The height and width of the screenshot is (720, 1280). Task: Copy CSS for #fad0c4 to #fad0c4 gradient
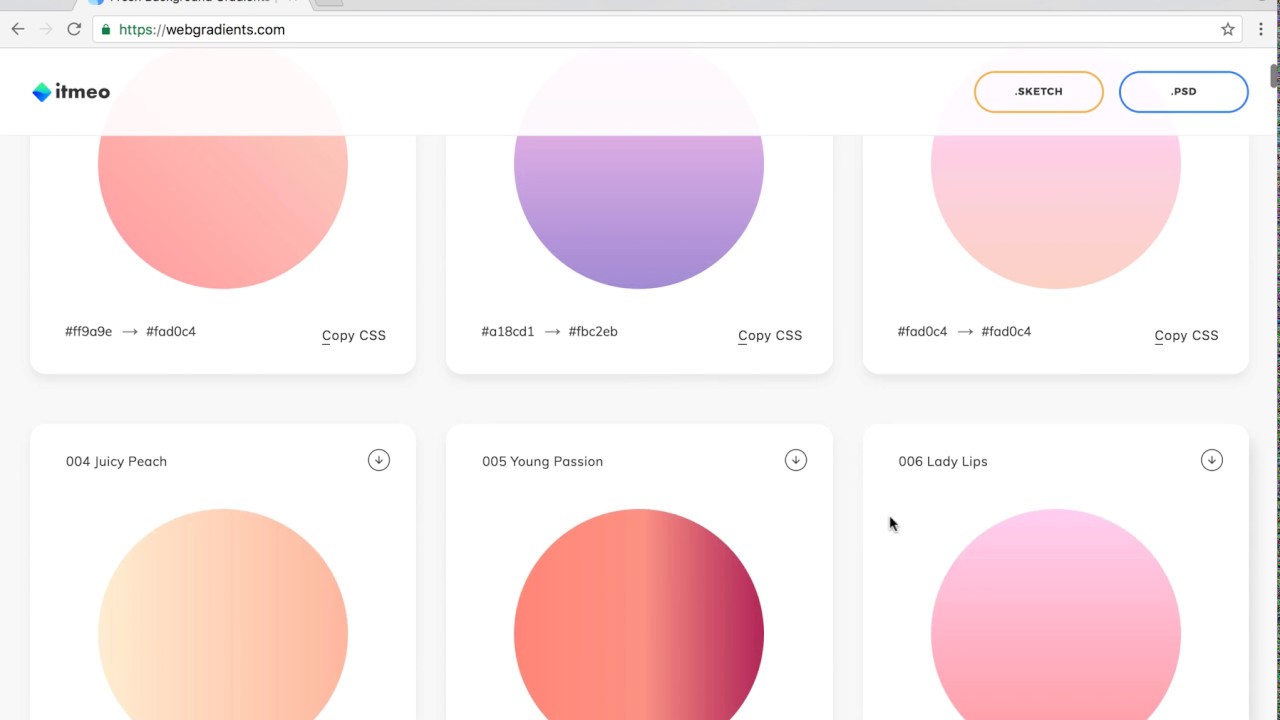(1186, 335)
